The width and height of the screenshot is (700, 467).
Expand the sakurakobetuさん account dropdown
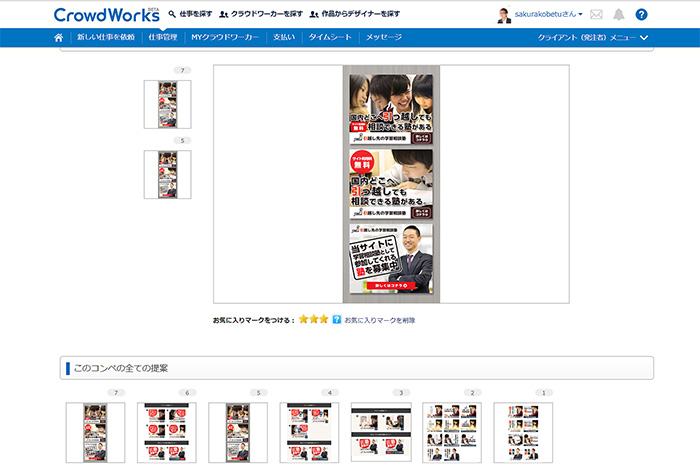[549, 15]
